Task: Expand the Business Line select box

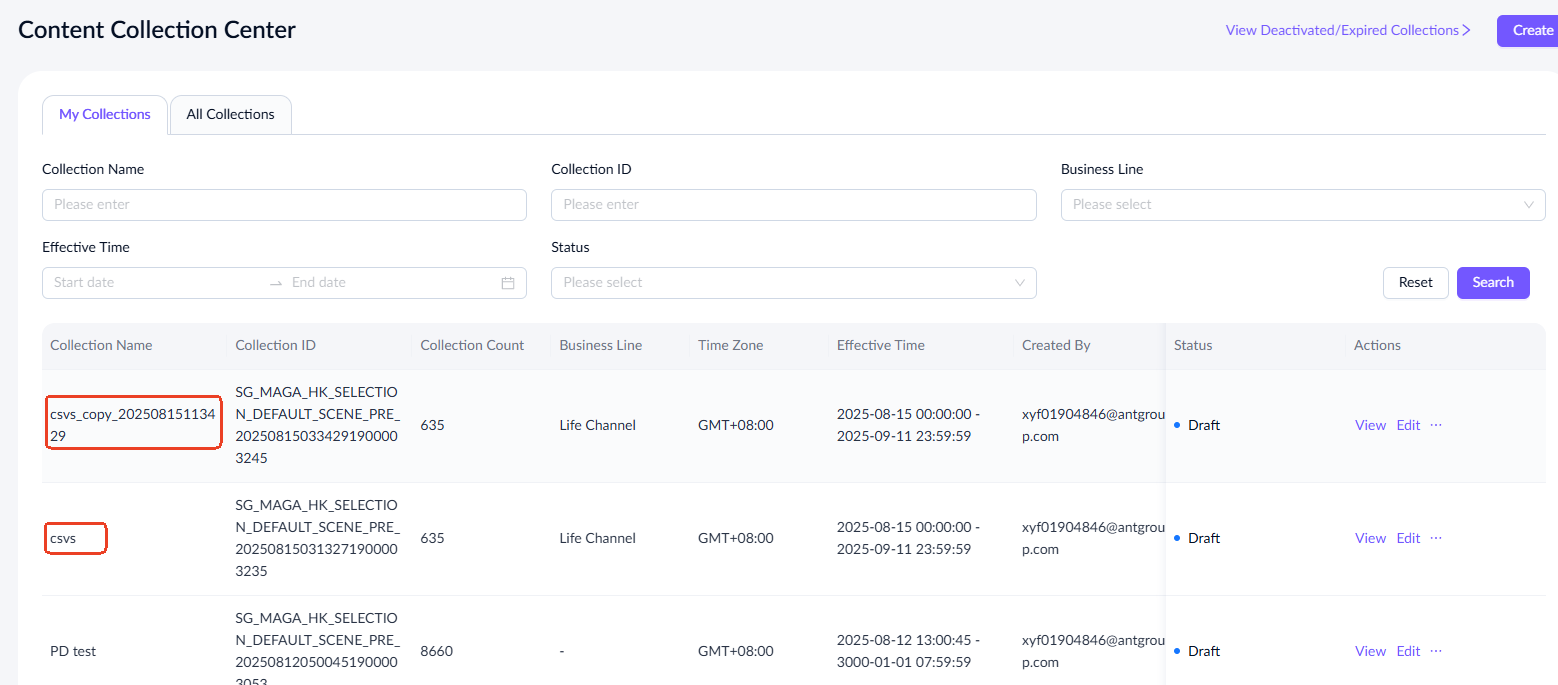Action: [x=1290, y=205]
